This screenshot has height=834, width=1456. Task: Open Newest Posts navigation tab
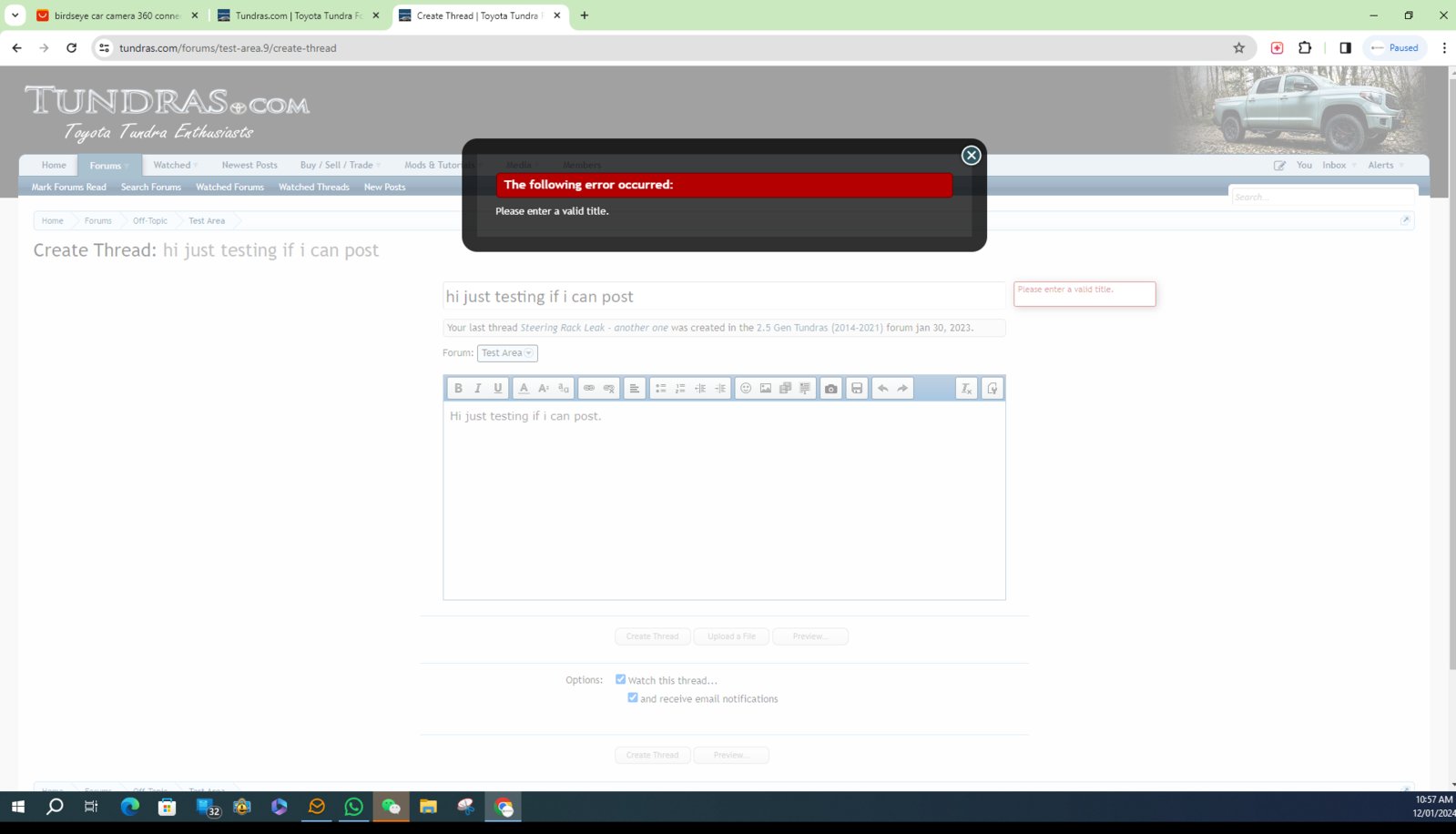pyautogui.click(x=249, y=166)
